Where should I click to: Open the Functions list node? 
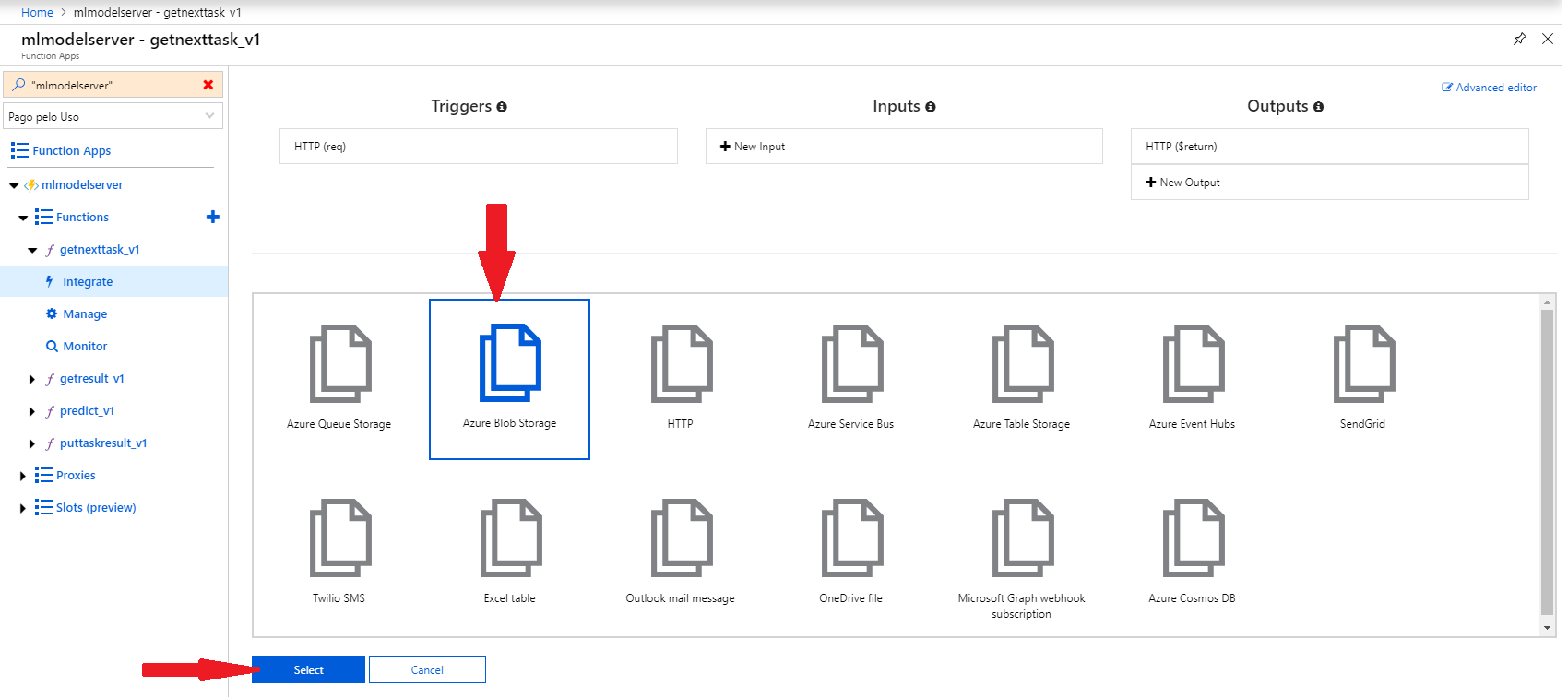pos(82,217)
